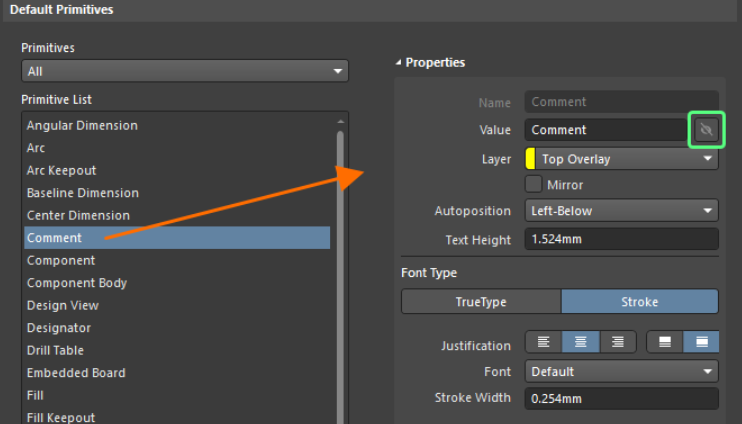
Task: Switch font type to TrueType
Action: coord(481,302)
